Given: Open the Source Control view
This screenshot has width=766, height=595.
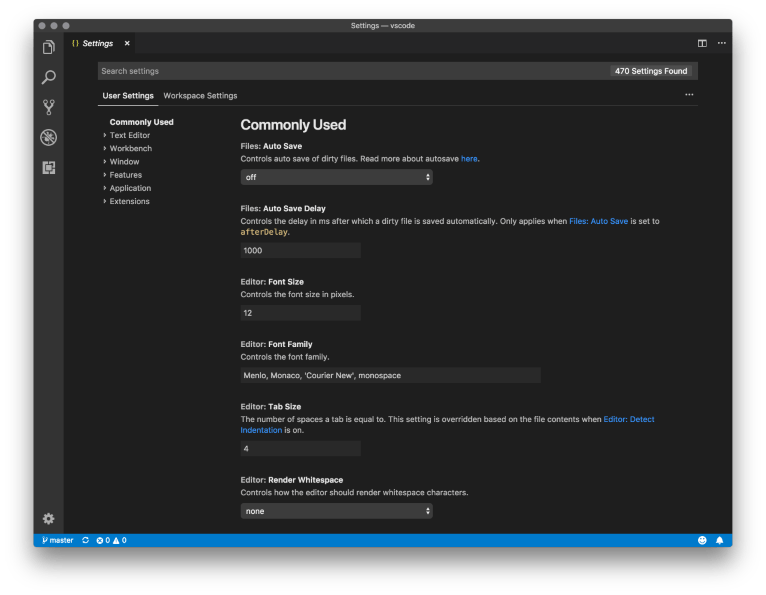Looking at the screenshot, I should coord(48,107).
